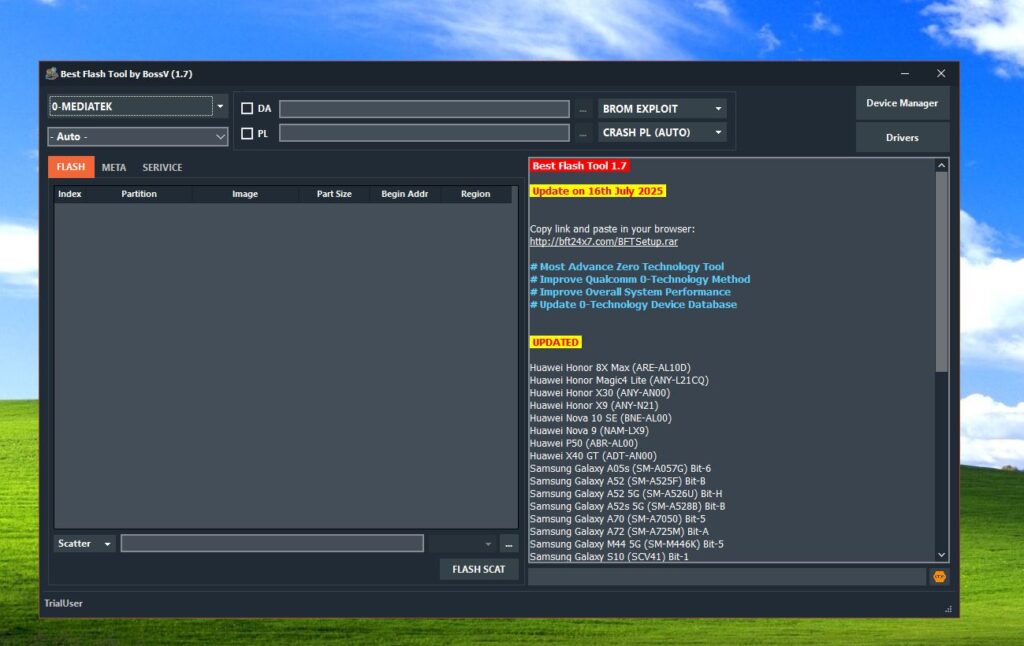This screenshot has height=646, width=1024.
Task: Click the scatter file path input field
Action: pyautogui.click(x=272, y=543)
